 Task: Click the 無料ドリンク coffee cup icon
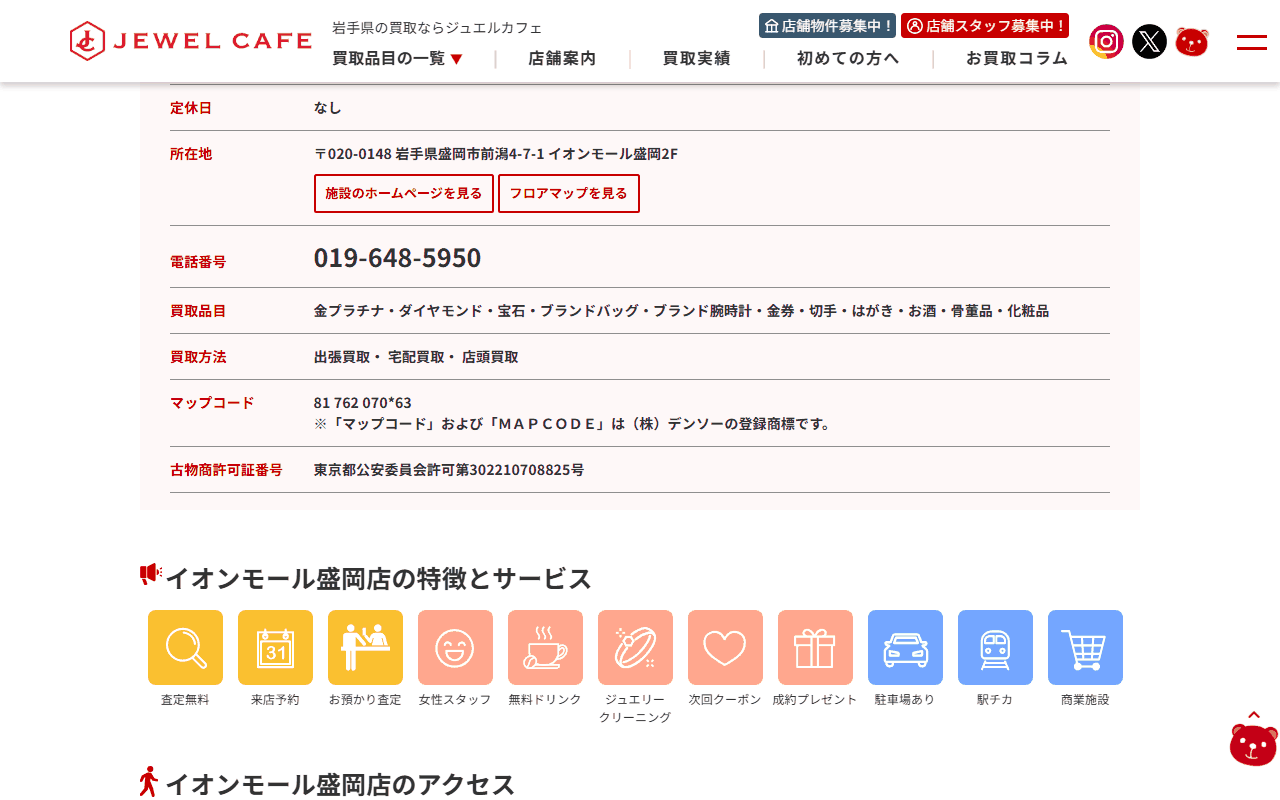[x=545, y=648]
